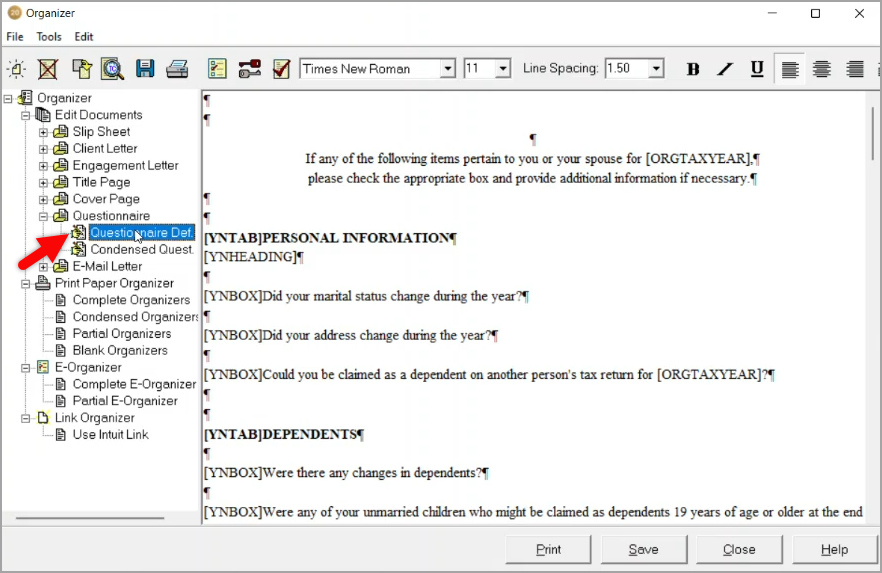The width and height of the screenshot is (882, 573).
Task: Click the keys icon in toolbar
Action: 249,69
